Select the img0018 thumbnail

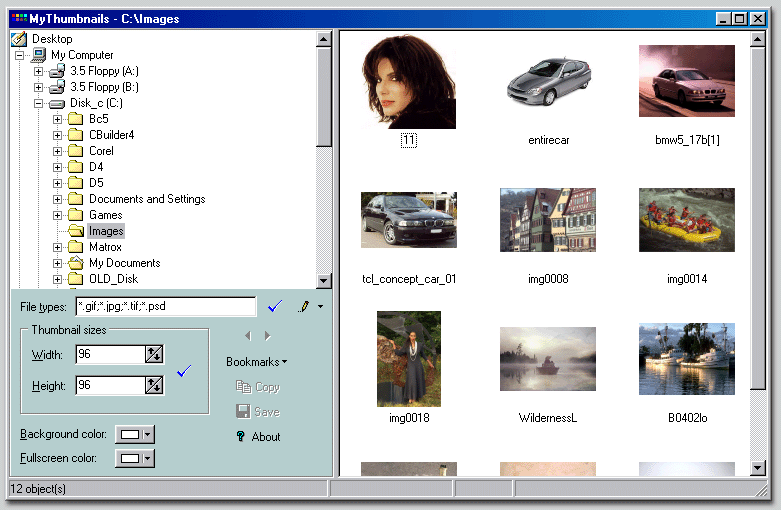(409, 359)
